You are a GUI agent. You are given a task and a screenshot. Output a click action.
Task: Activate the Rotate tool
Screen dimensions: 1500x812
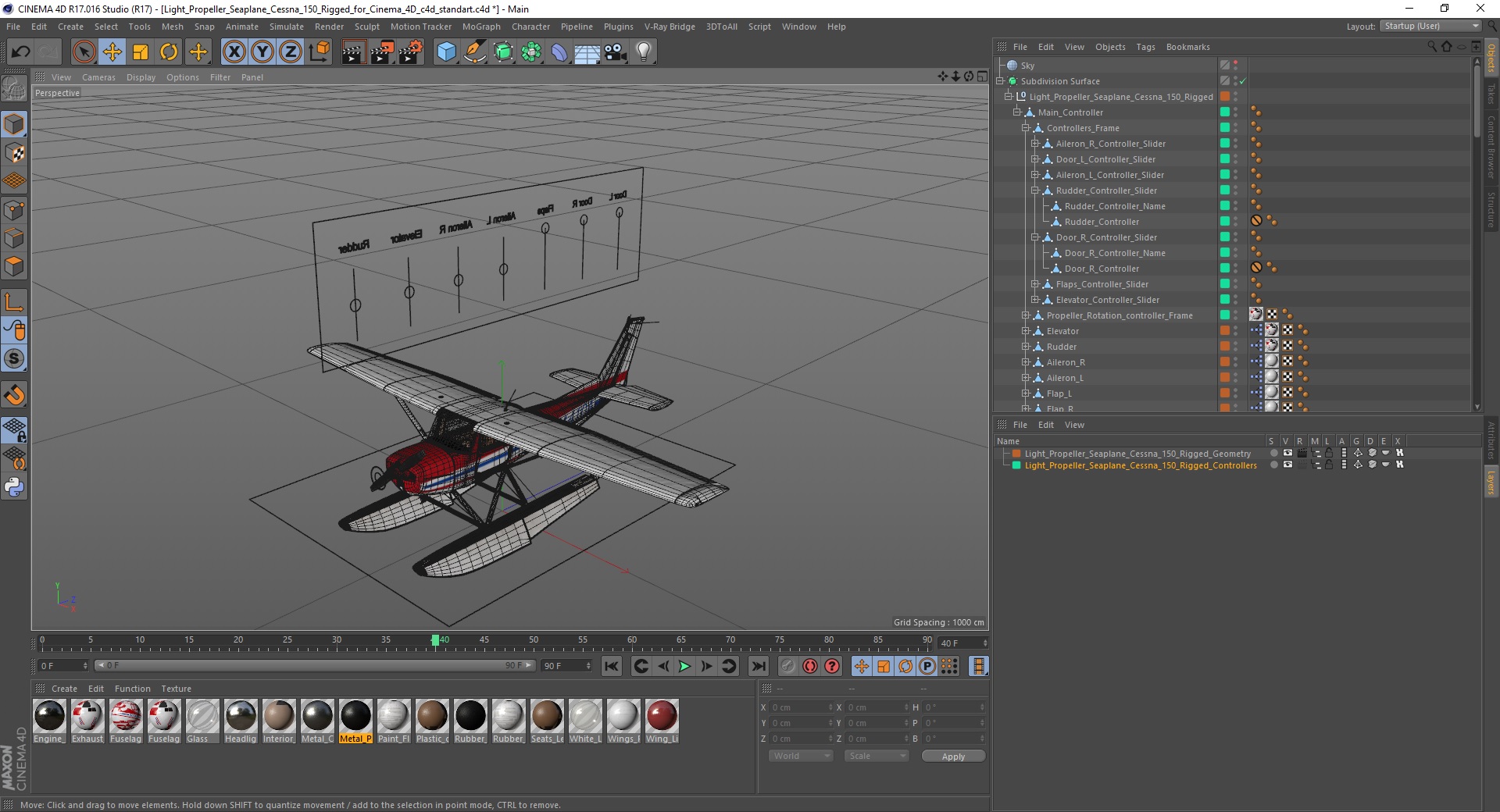[x=169, y=52]
